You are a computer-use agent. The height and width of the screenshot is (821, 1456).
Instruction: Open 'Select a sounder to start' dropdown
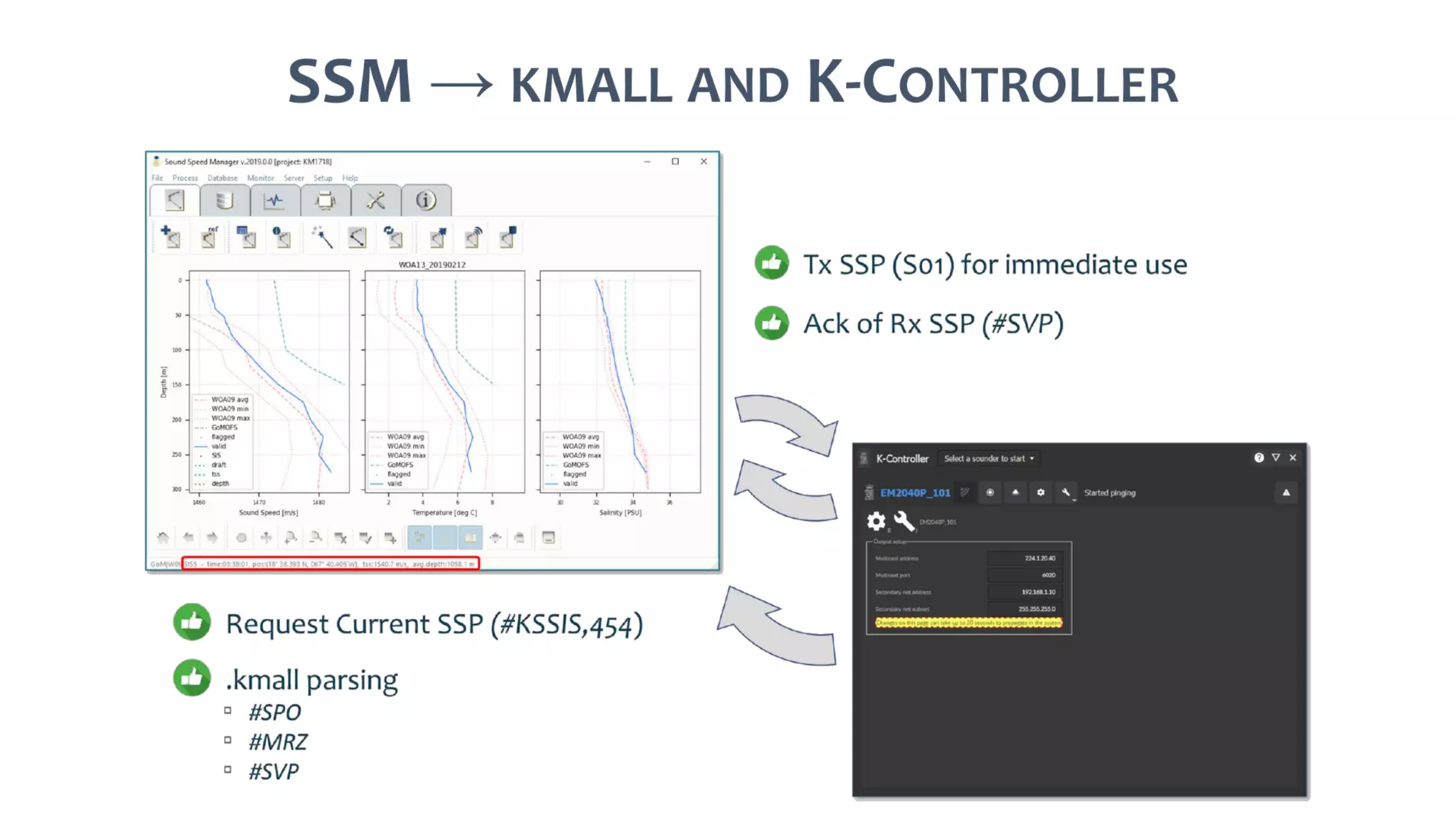click(988, 458)
